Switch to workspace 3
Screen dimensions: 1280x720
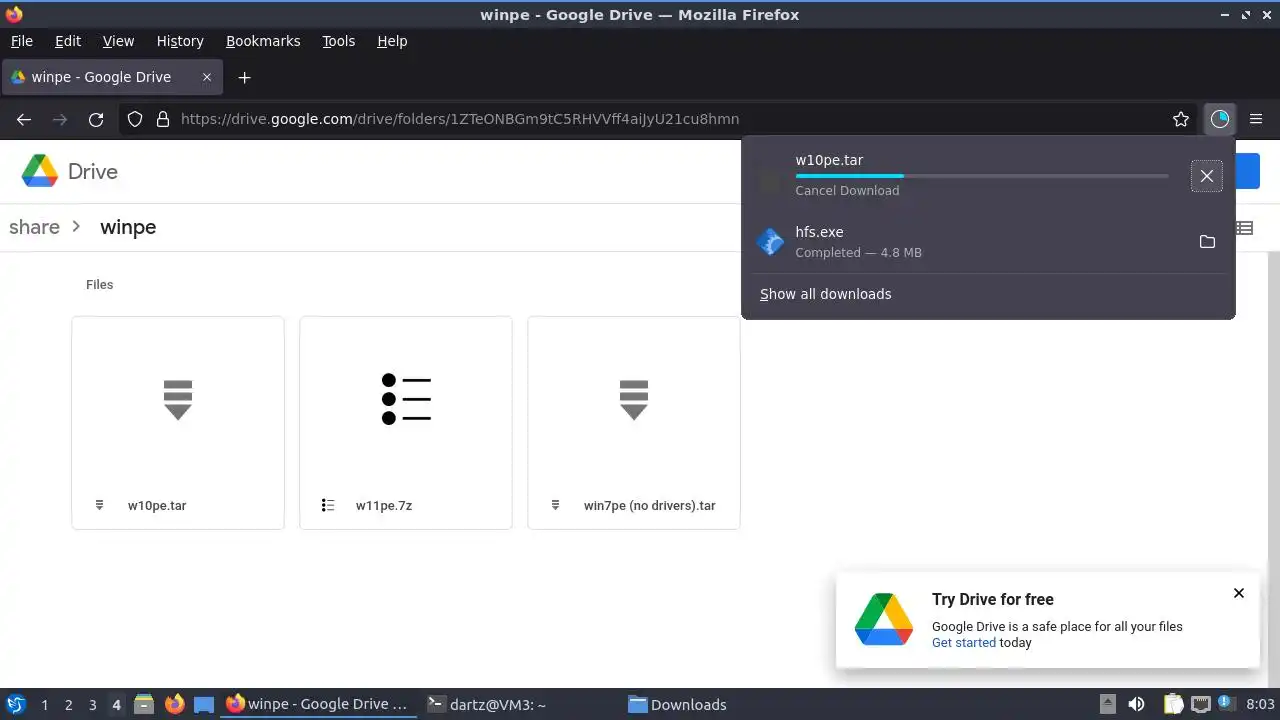click(x=93, y=705)
